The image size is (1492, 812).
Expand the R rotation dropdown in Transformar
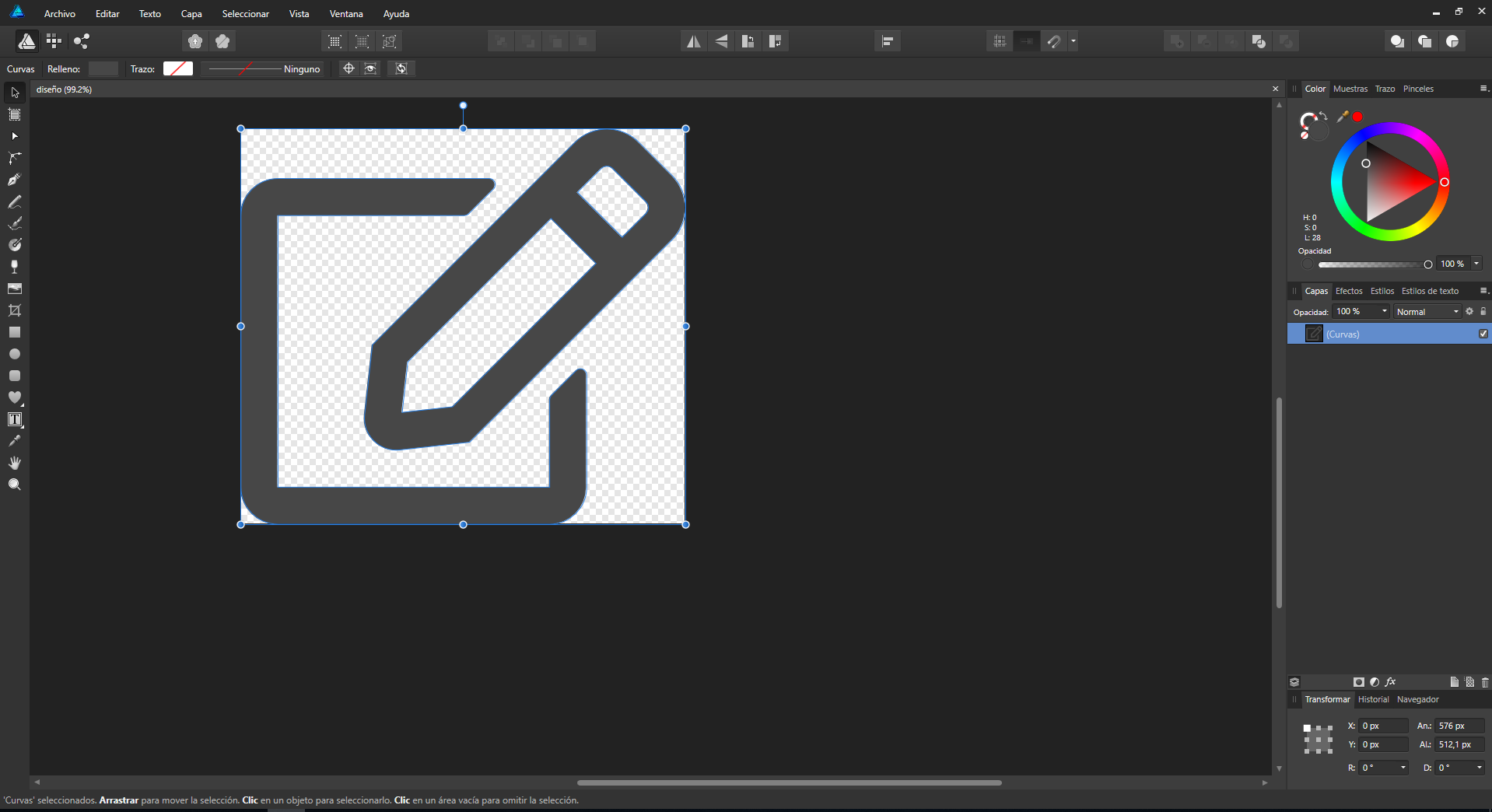tap(1401, 768)
